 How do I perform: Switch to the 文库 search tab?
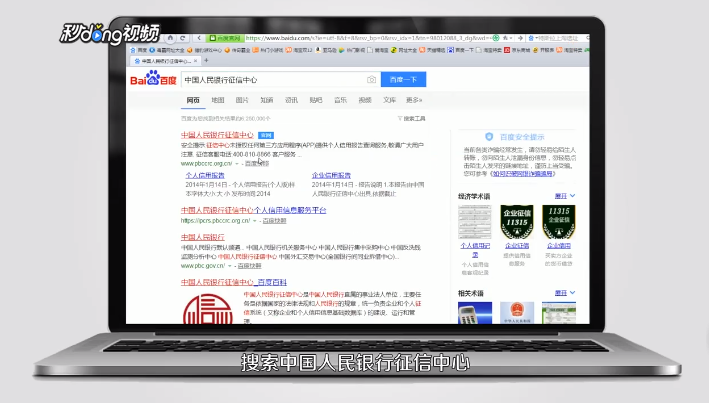click(x=389, y=100)
